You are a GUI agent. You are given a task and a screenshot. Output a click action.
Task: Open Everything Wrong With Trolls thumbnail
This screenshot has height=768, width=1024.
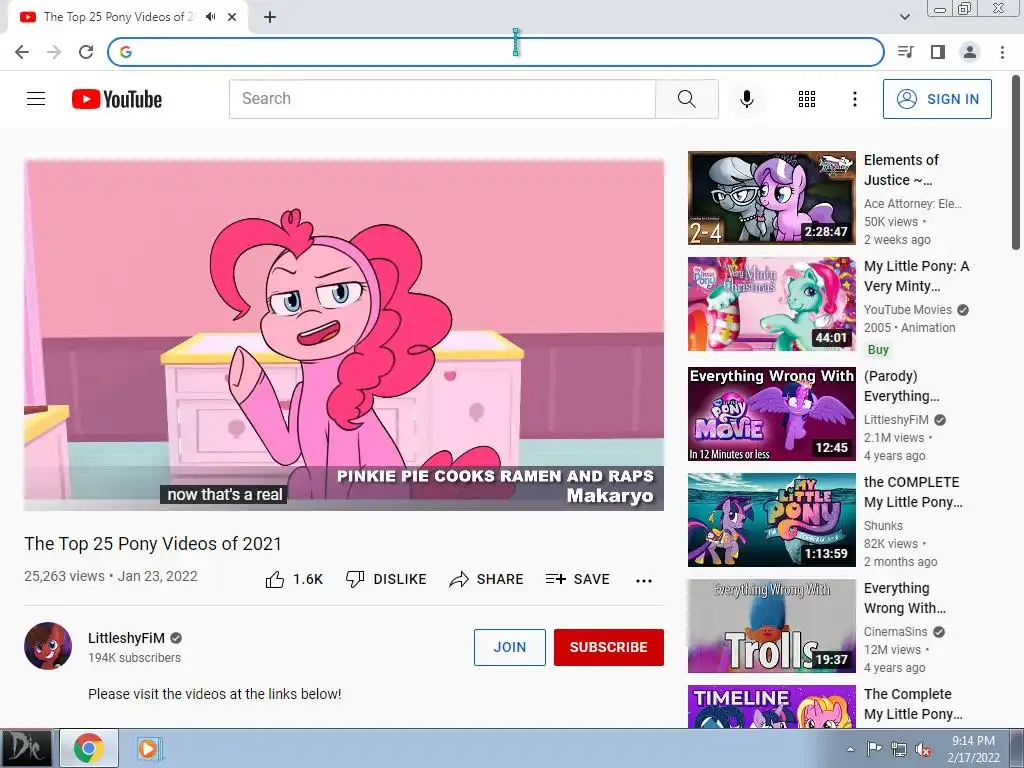click(771, 626)
